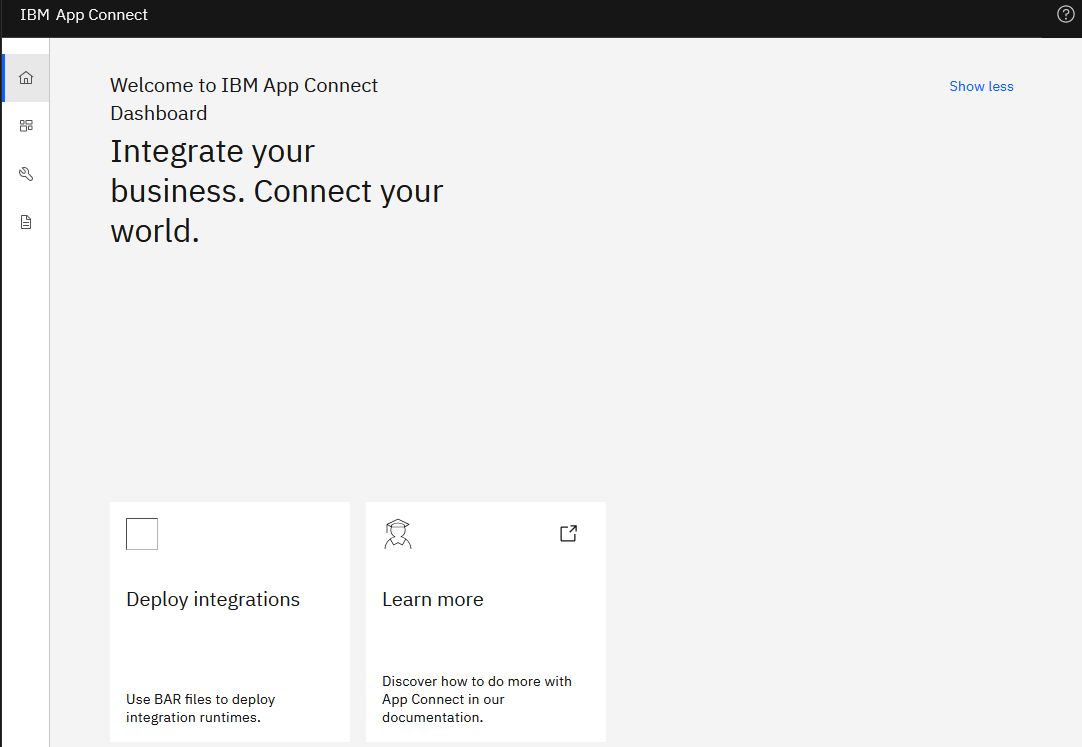This screenshot has width=1082, height=747.
Task: Open the wrench Configuration icon in sidebar
Action: [26, 174]
